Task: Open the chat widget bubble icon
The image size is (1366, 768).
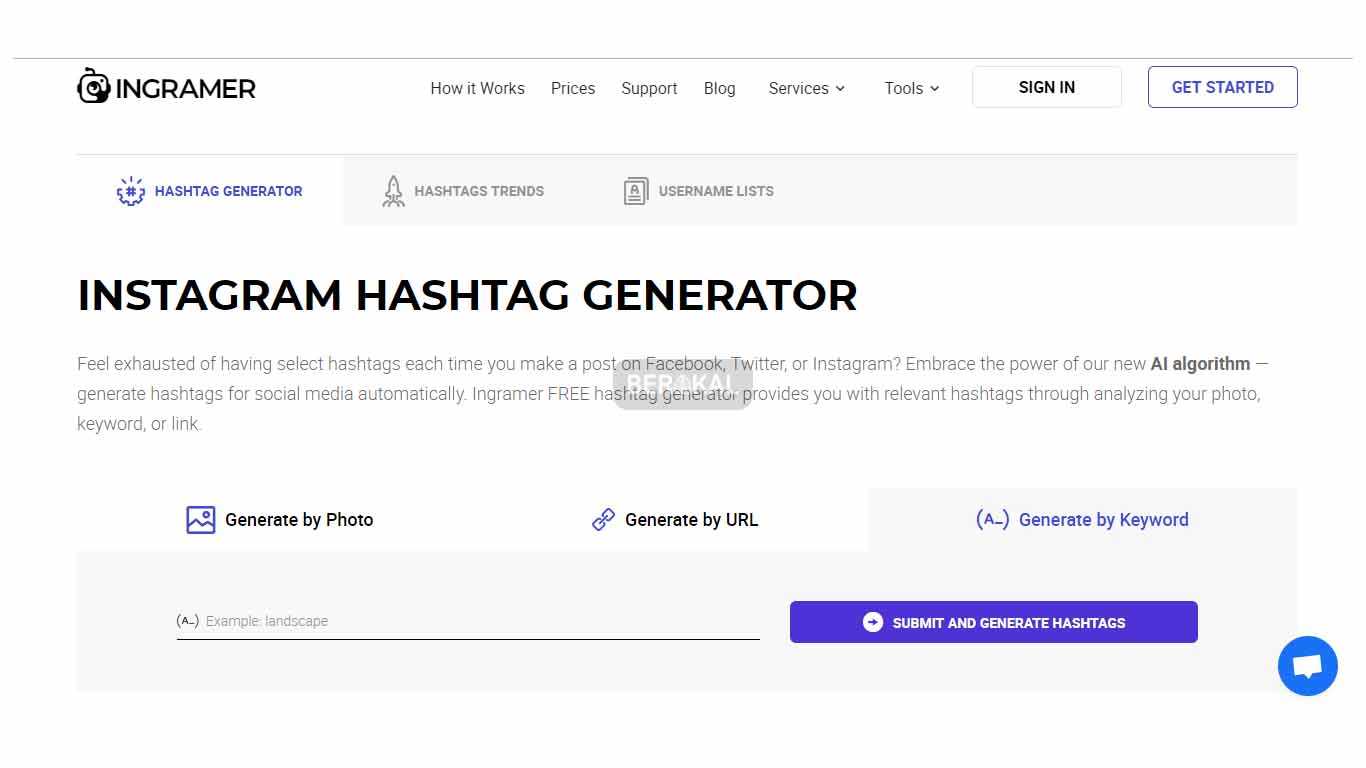Action: point(1307,665)
